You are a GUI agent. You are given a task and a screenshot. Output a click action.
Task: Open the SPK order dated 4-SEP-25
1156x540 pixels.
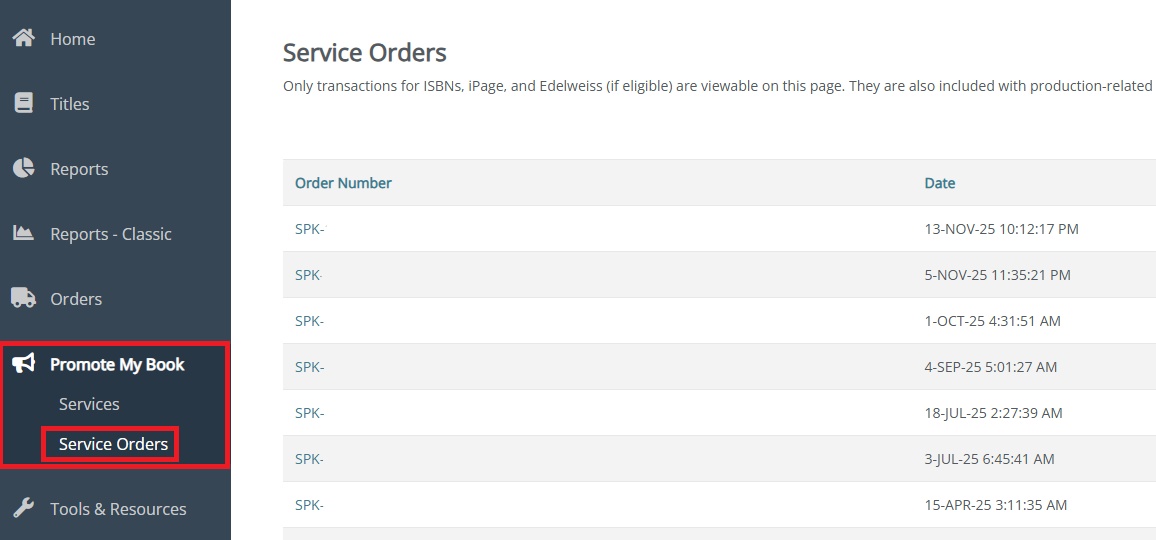310,367
